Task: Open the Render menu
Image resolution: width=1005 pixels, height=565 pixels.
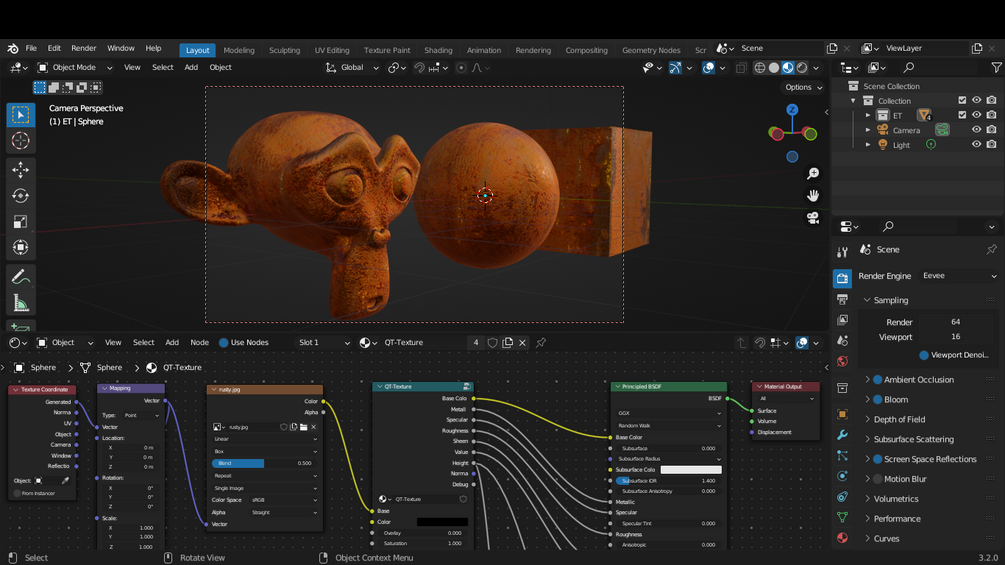Action: coord(84,48)
